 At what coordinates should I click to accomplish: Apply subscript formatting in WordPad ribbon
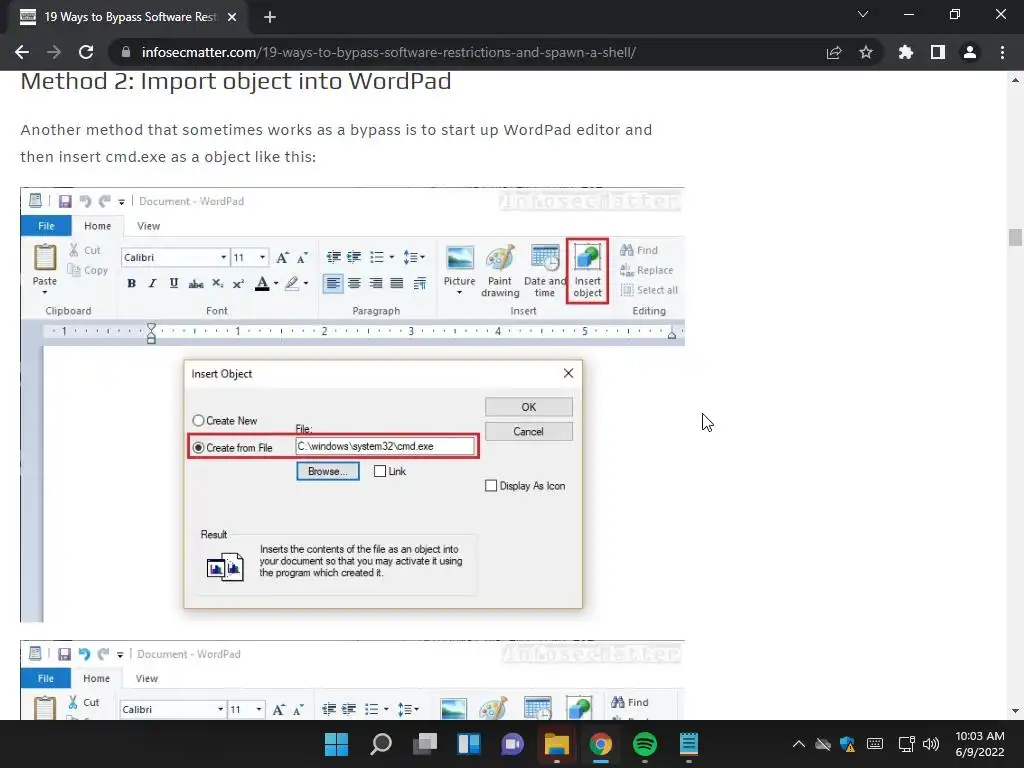(217, 283)
